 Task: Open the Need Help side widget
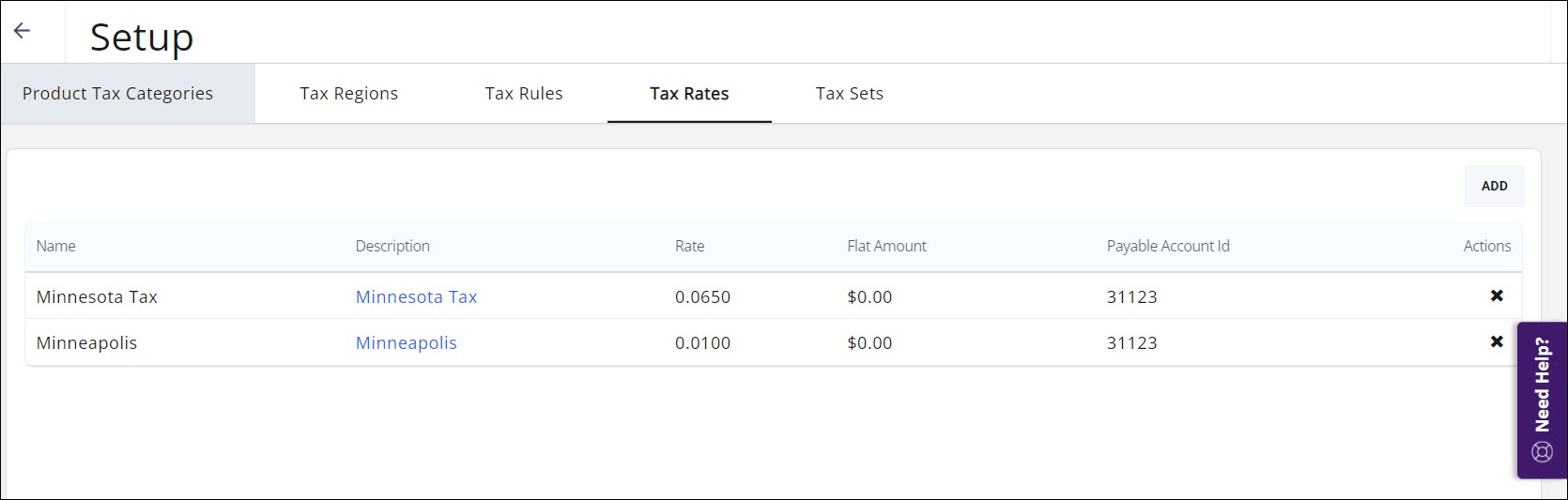point(1542,401)
